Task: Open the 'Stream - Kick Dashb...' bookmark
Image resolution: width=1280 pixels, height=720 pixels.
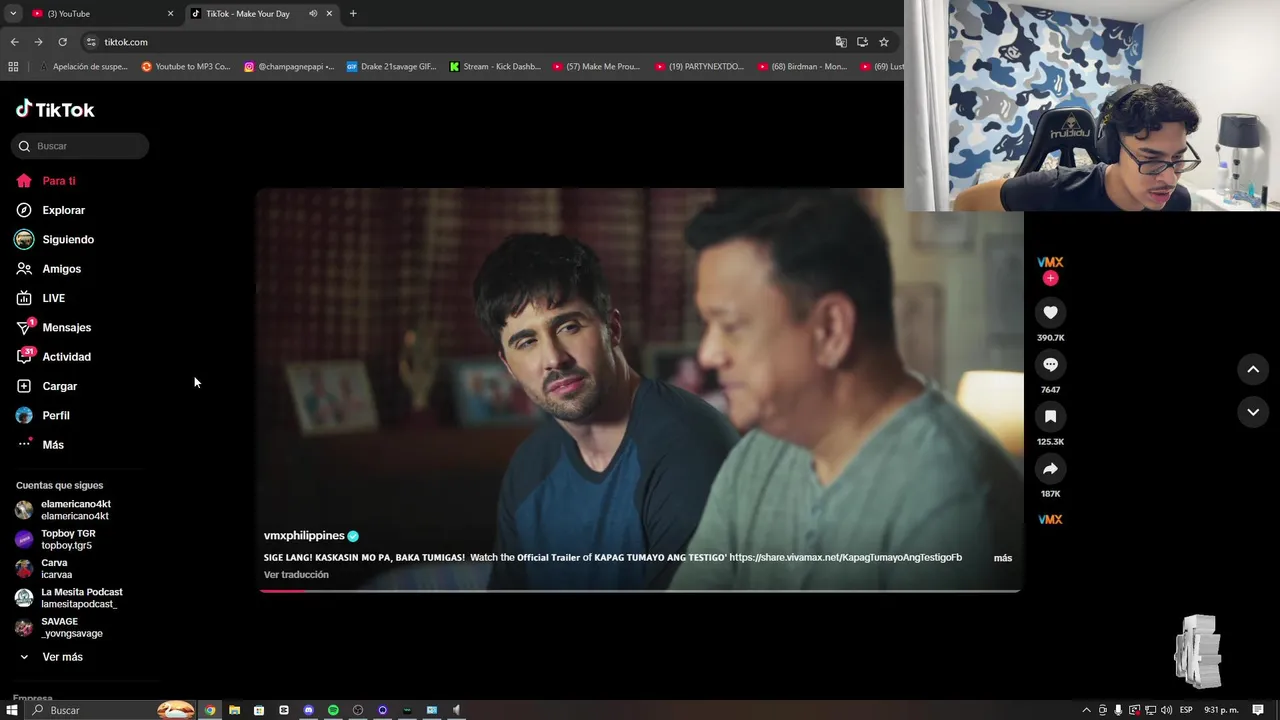Action: tap(495, 67)
